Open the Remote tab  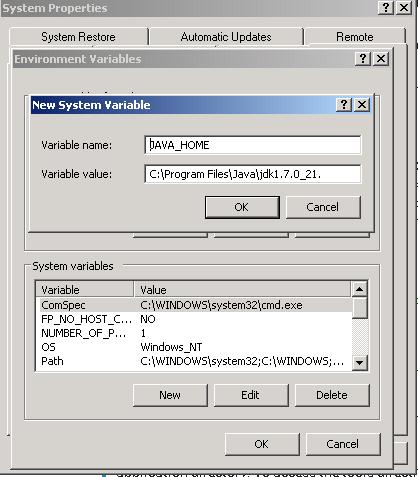355,37
